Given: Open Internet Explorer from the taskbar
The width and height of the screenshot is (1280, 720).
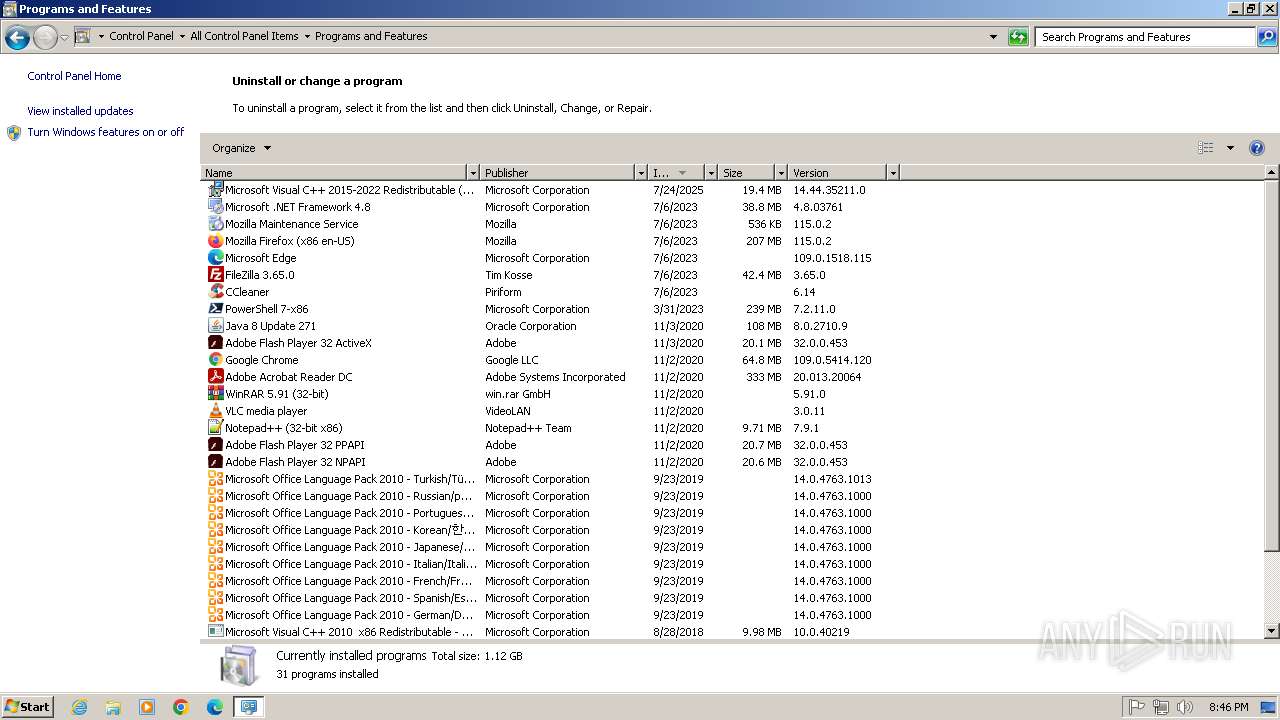Looking at the screenshot, I should pyautogui.click(x=79, y=707).
